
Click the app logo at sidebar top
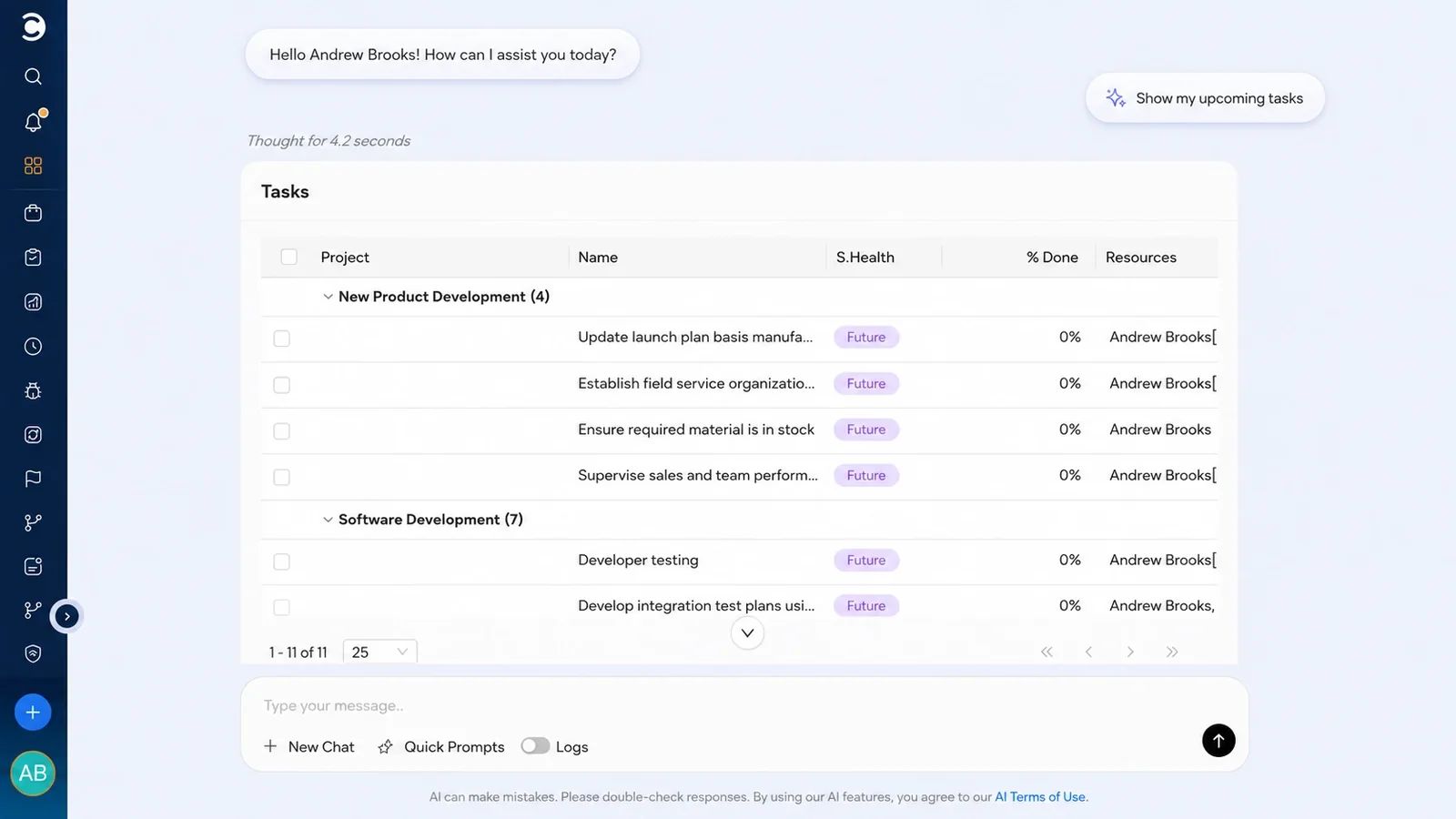click(33, 26)
